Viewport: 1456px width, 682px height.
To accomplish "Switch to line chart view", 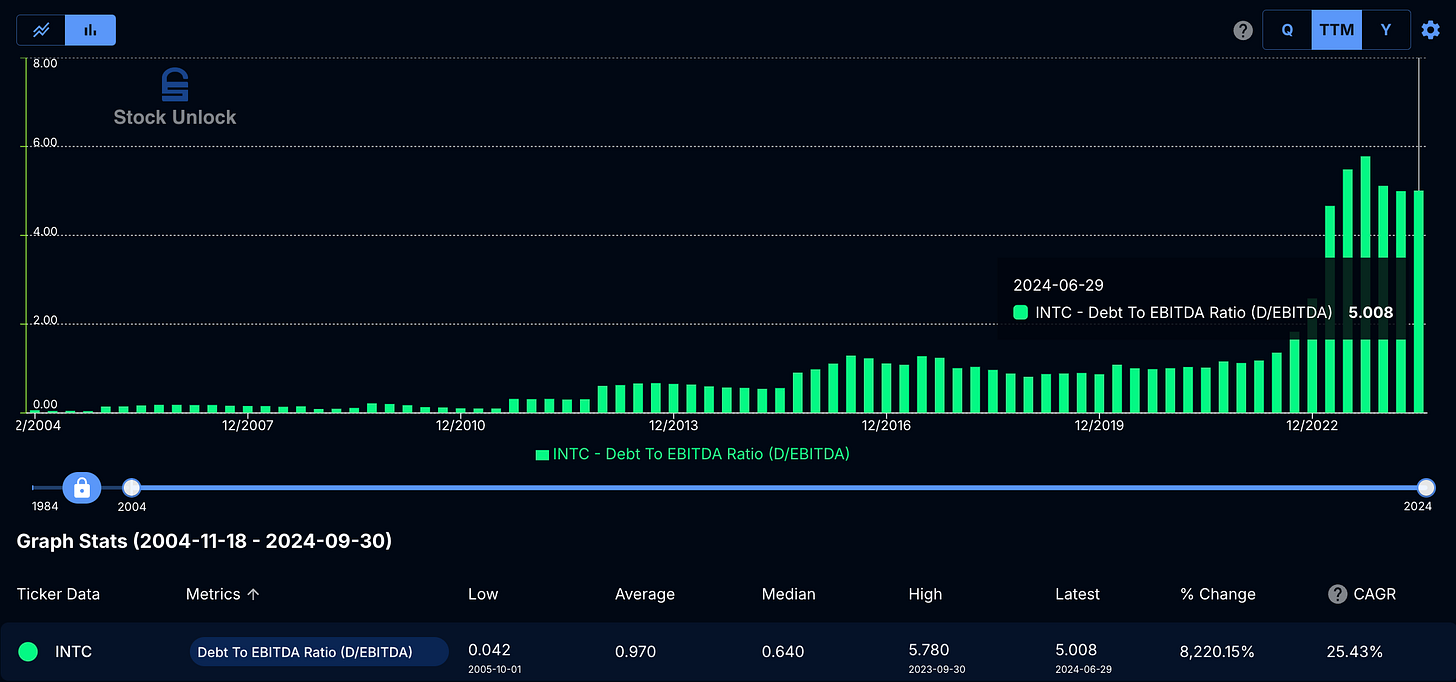I will pos(41,30).
